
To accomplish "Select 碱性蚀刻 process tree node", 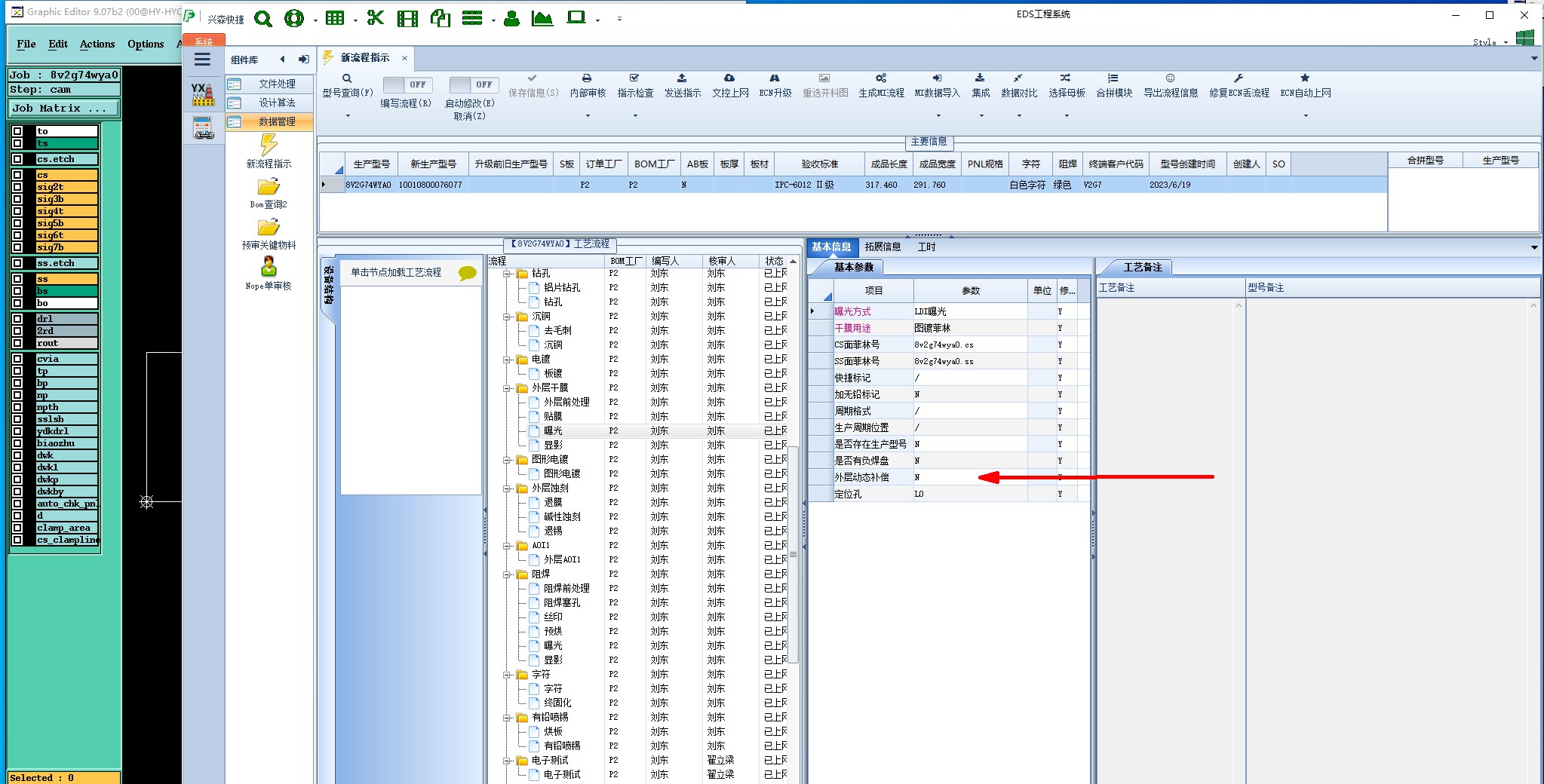I will tap(562, 516).
